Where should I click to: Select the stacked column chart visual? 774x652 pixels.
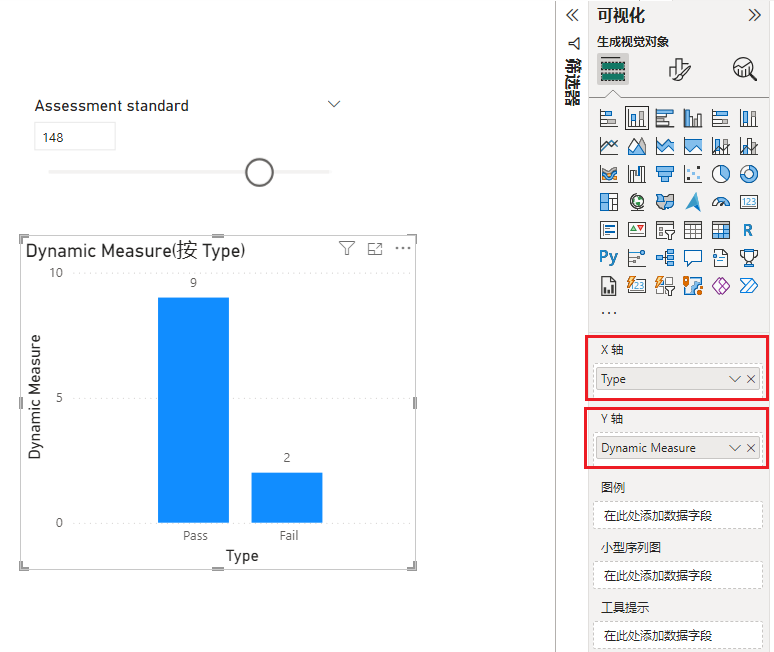pos(637,118)
